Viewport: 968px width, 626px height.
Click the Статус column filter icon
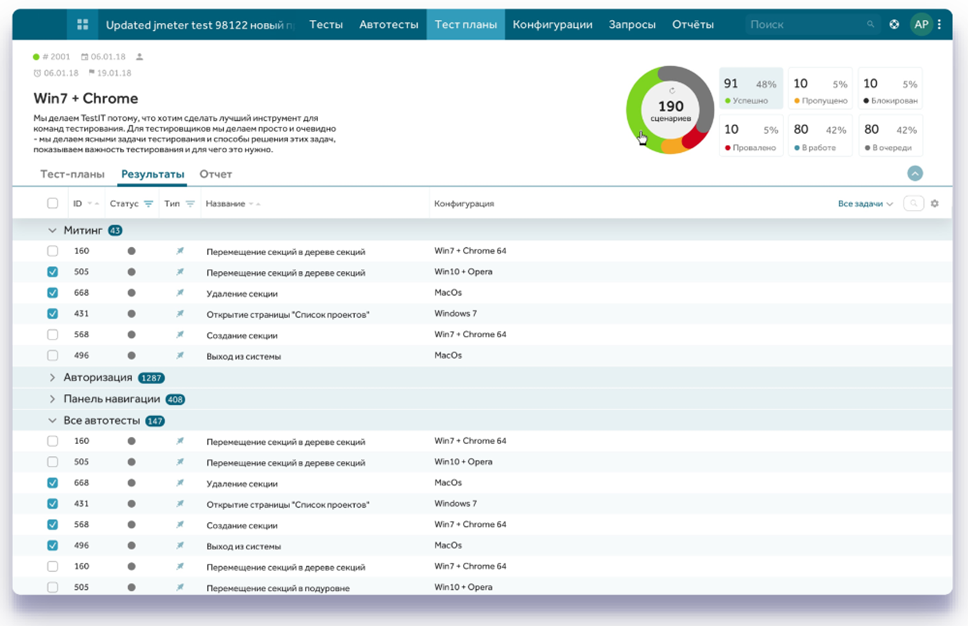click(148, 204)
